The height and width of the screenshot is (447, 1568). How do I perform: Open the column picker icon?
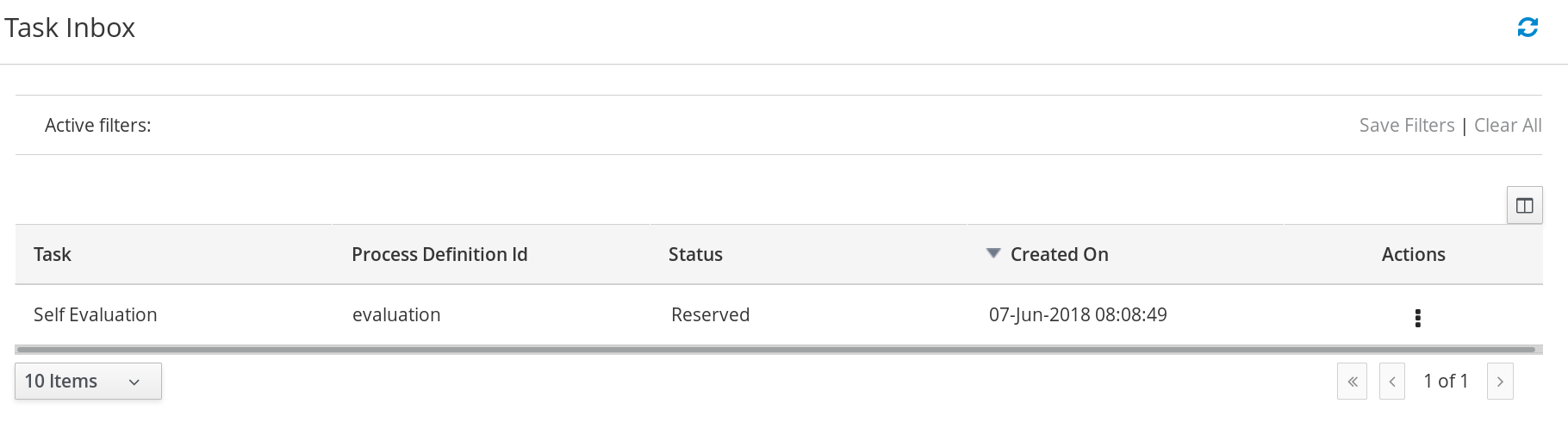[x=1524, y=206]
